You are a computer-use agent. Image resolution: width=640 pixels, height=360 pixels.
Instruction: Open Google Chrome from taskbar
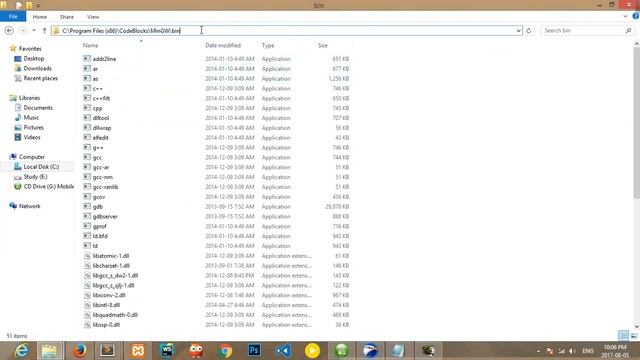point(225,351)
